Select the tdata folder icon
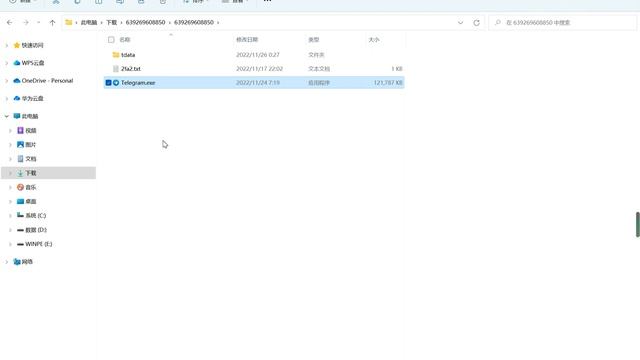 coord(116,55)
